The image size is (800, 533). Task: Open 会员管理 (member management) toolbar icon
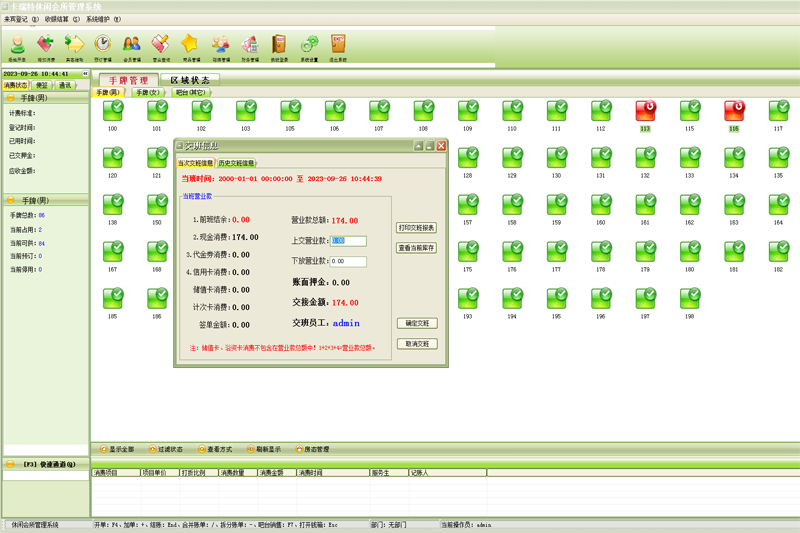132,46
